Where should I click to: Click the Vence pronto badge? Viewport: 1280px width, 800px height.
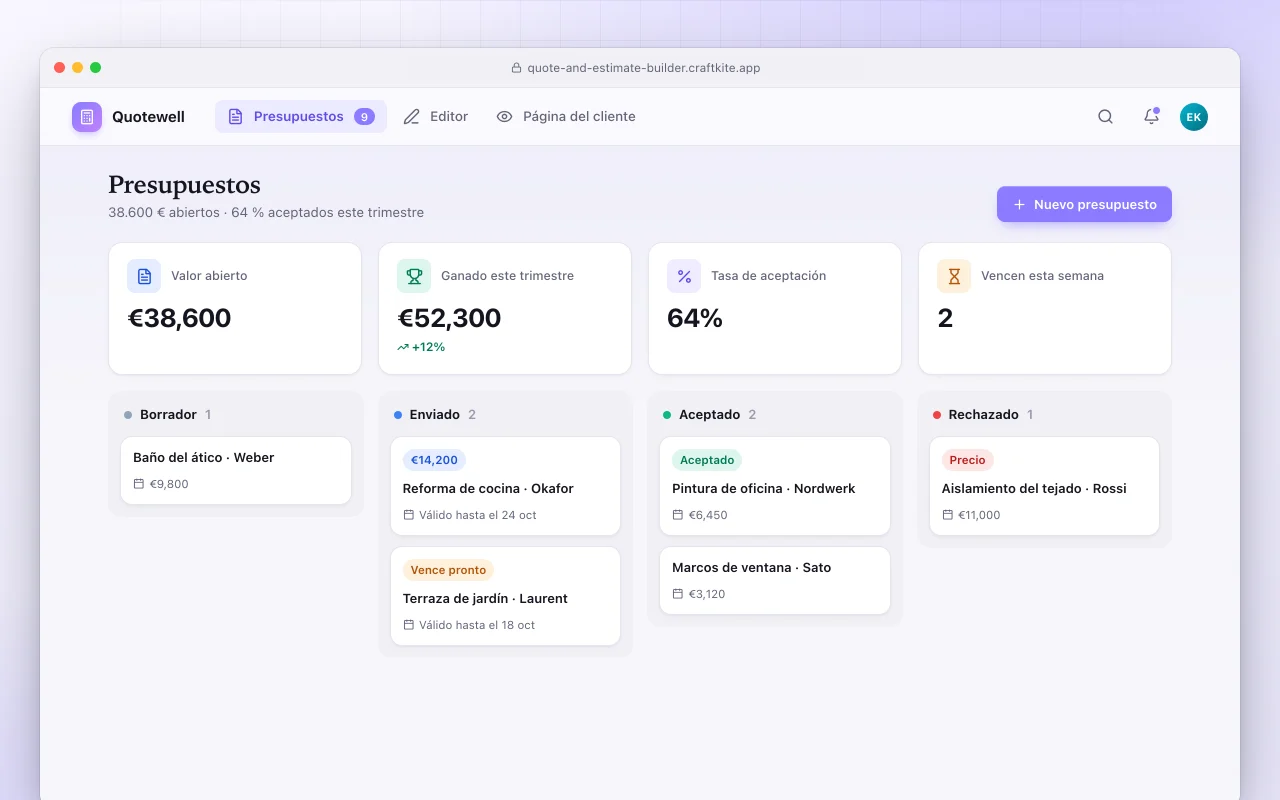pos(448,570)
